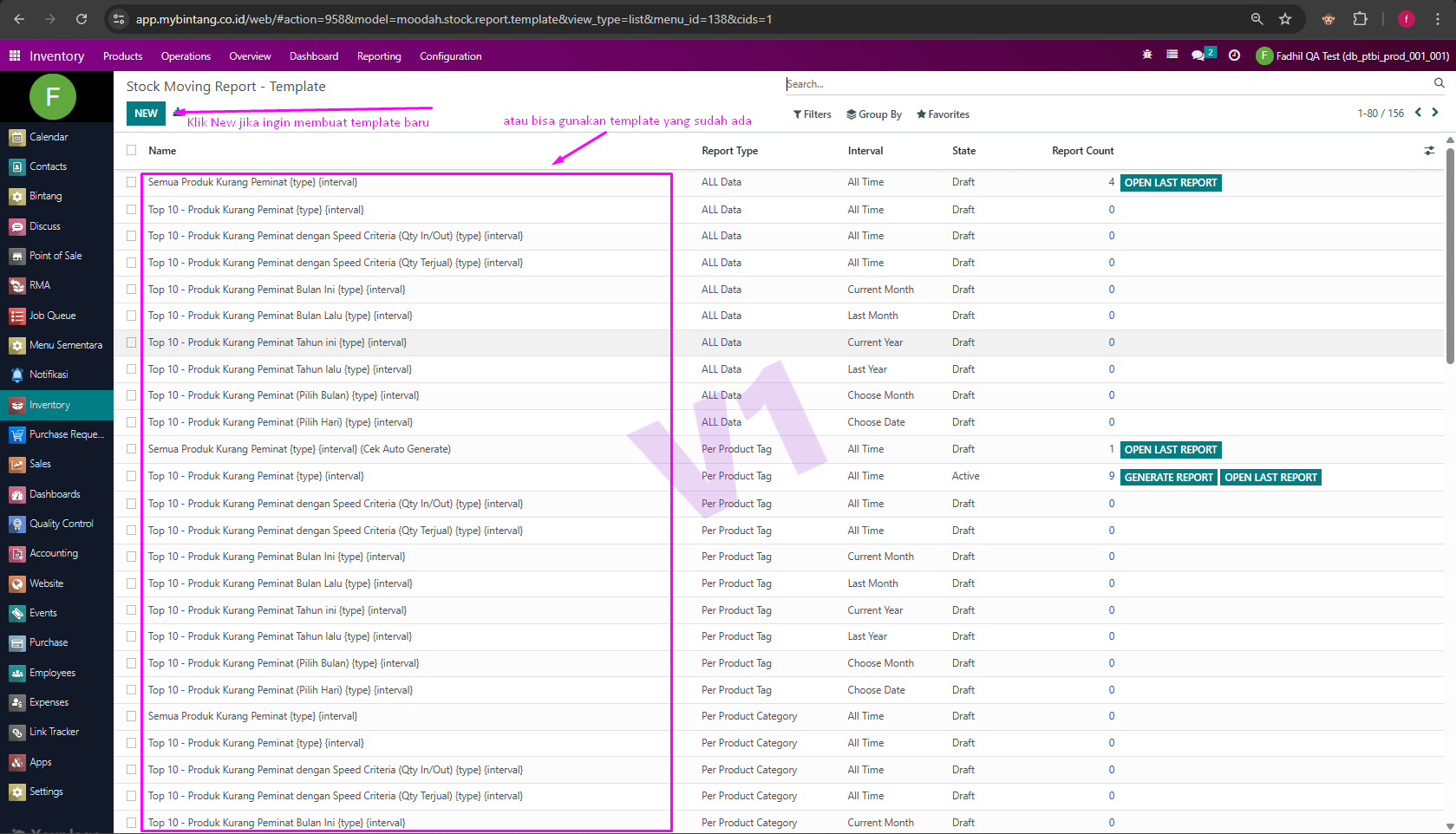Open the Job Queue sidebar icon
The image size is (1456, 834).
coord(17,316)
